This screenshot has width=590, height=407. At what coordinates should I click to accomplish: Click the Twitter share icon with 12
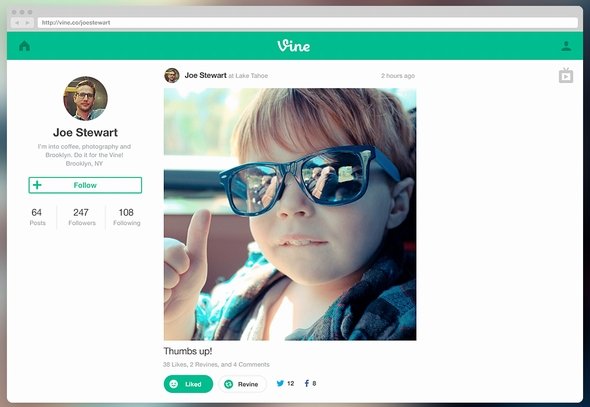285,383
